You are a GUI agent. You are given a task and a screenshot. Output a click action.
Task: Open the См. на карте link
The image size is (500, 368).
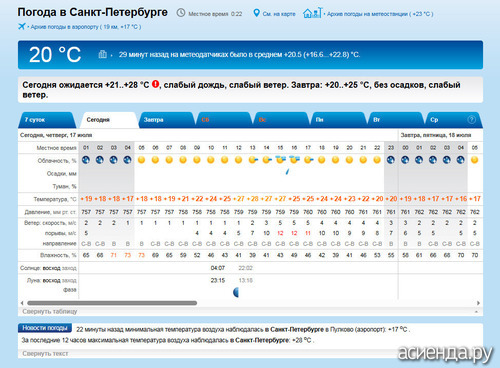279,14
